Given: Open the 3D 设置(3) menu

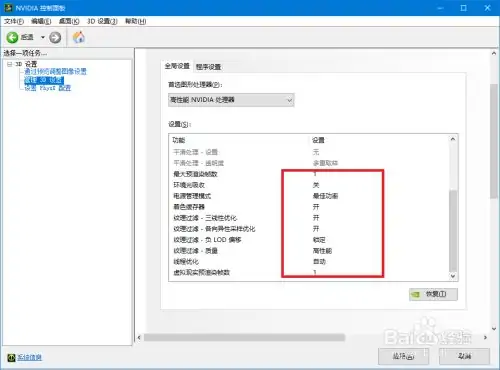Looking at the screenshot, I should point(102,21).
